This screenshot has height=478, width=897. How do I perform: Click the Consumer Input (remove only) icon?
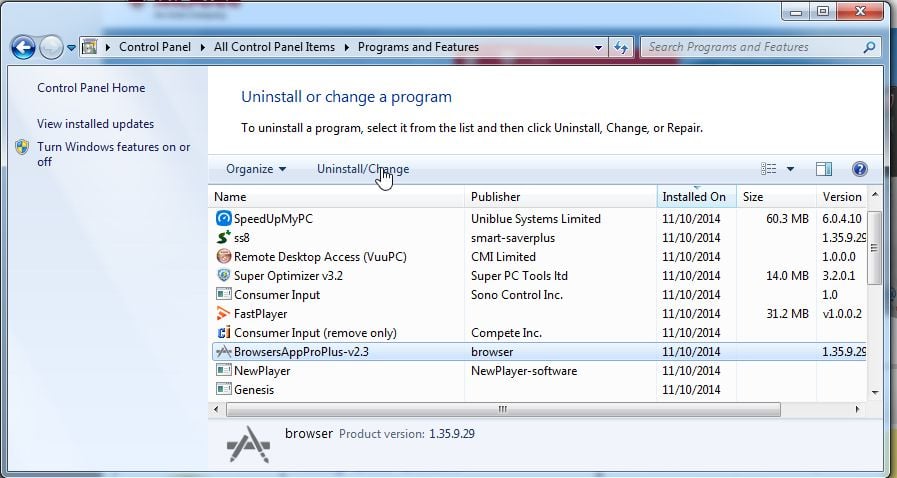point(224,332)
